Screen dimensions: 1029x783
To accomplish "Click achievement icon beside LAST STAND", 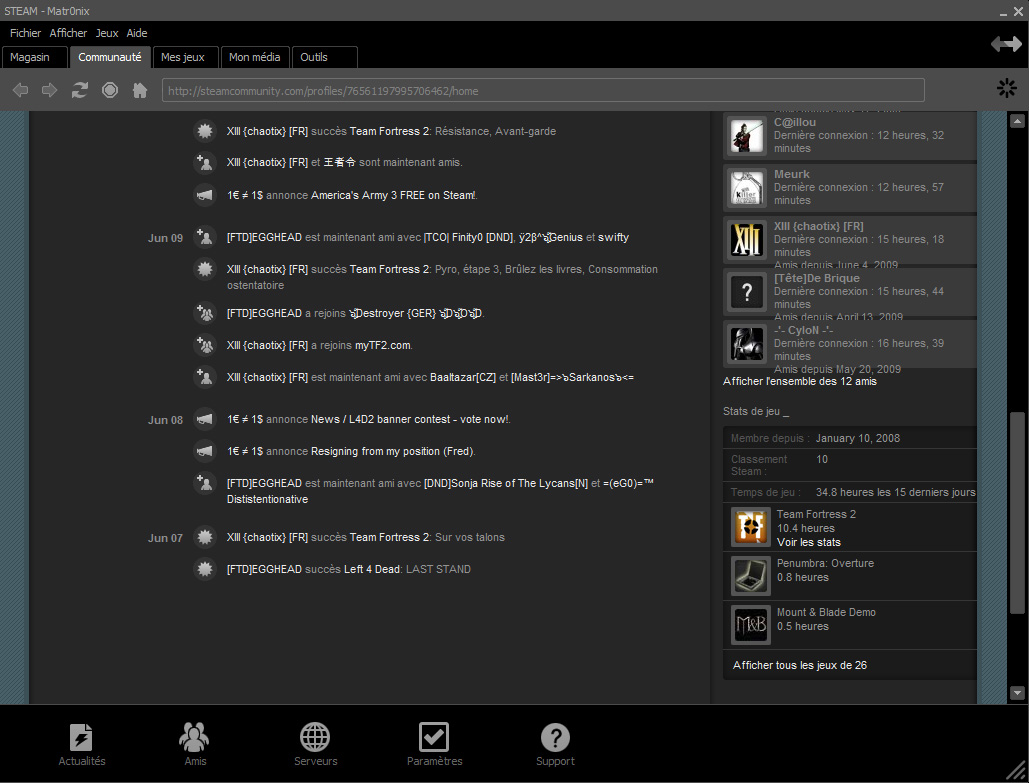I will (x=205, y=569).
